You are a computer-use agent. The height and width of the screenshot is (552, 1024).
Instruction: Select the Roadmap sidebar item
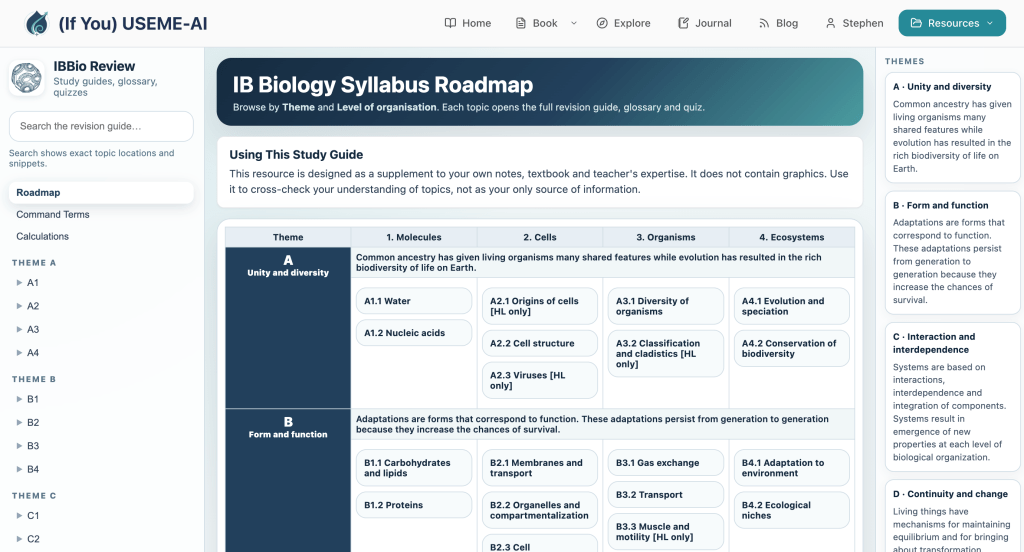(x=38, y=193)
